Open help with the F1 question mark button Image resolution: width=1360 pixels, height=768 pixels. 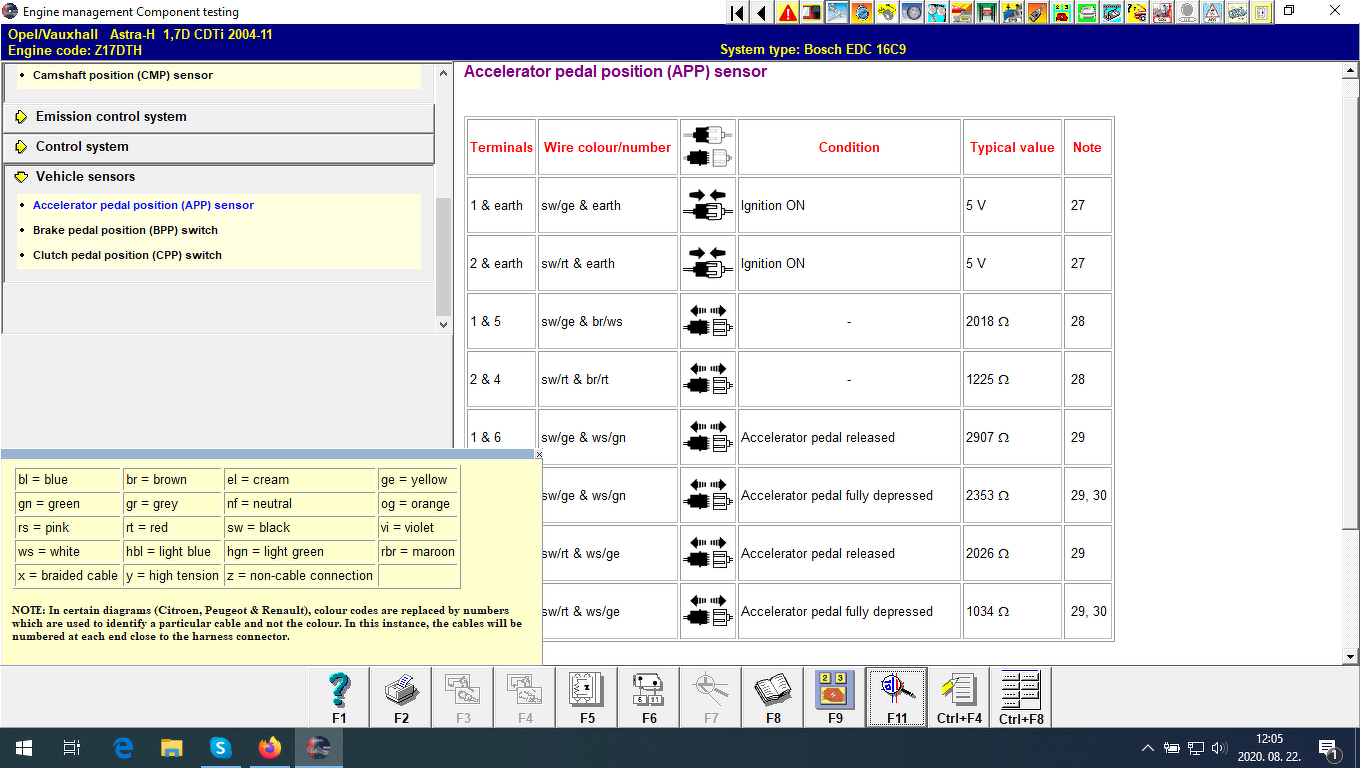click(339, 697)
